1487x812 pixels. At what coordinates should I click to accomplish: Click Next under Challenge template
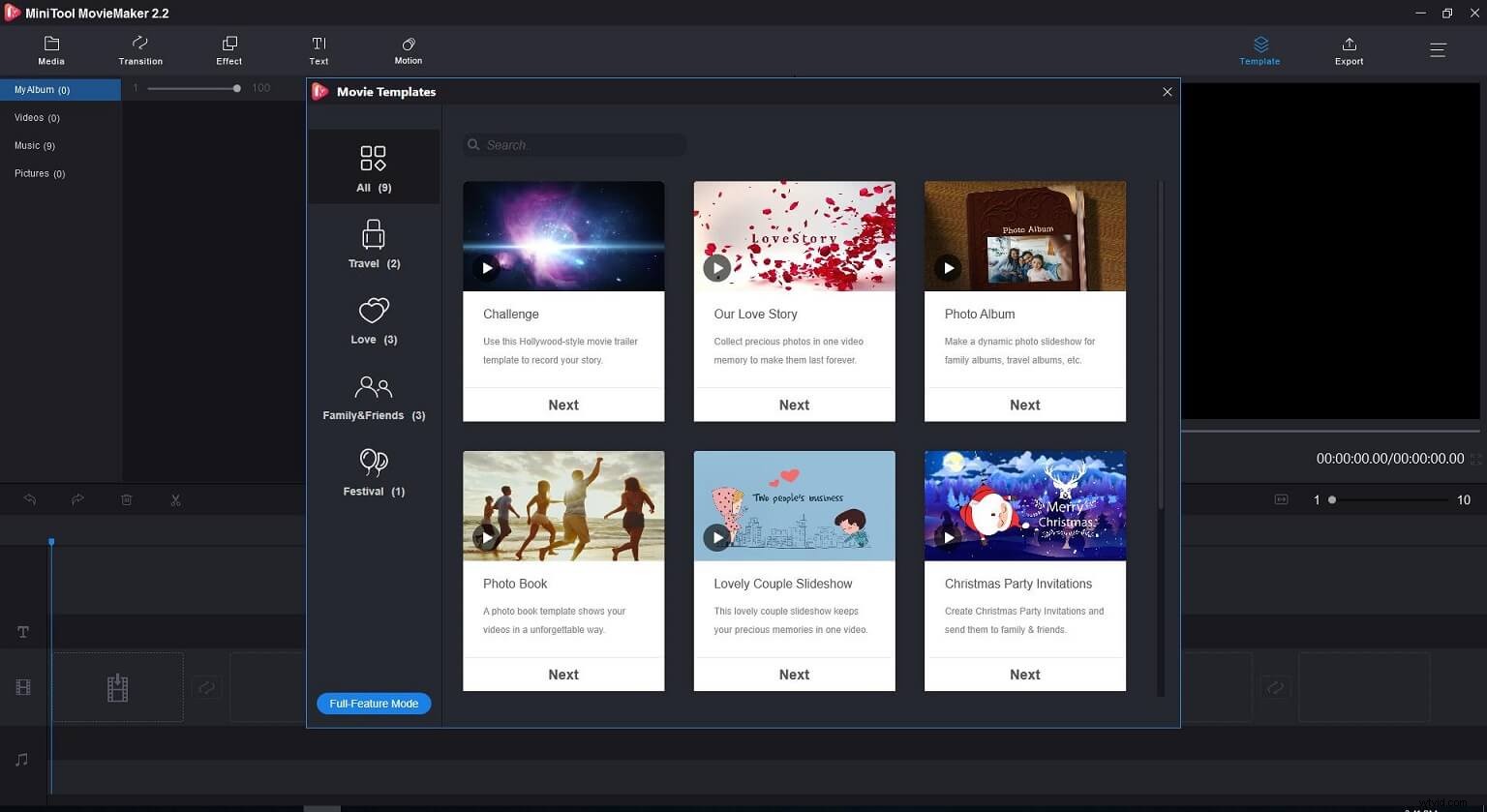tap(563, 406)
